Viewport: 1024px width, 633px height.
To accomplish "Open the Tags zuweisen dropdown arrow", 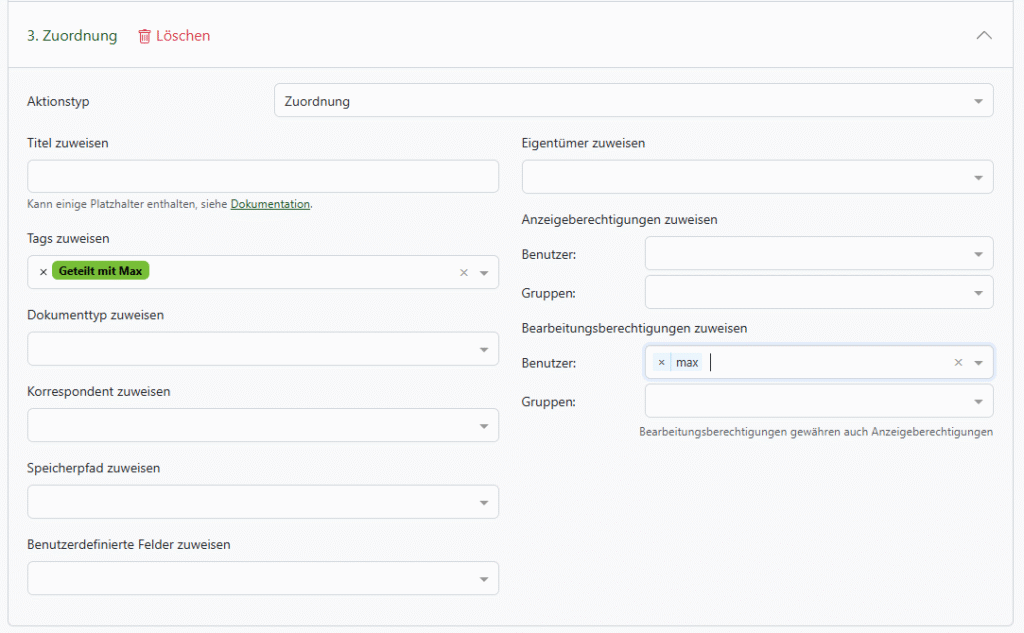I will tap(484, 272).
